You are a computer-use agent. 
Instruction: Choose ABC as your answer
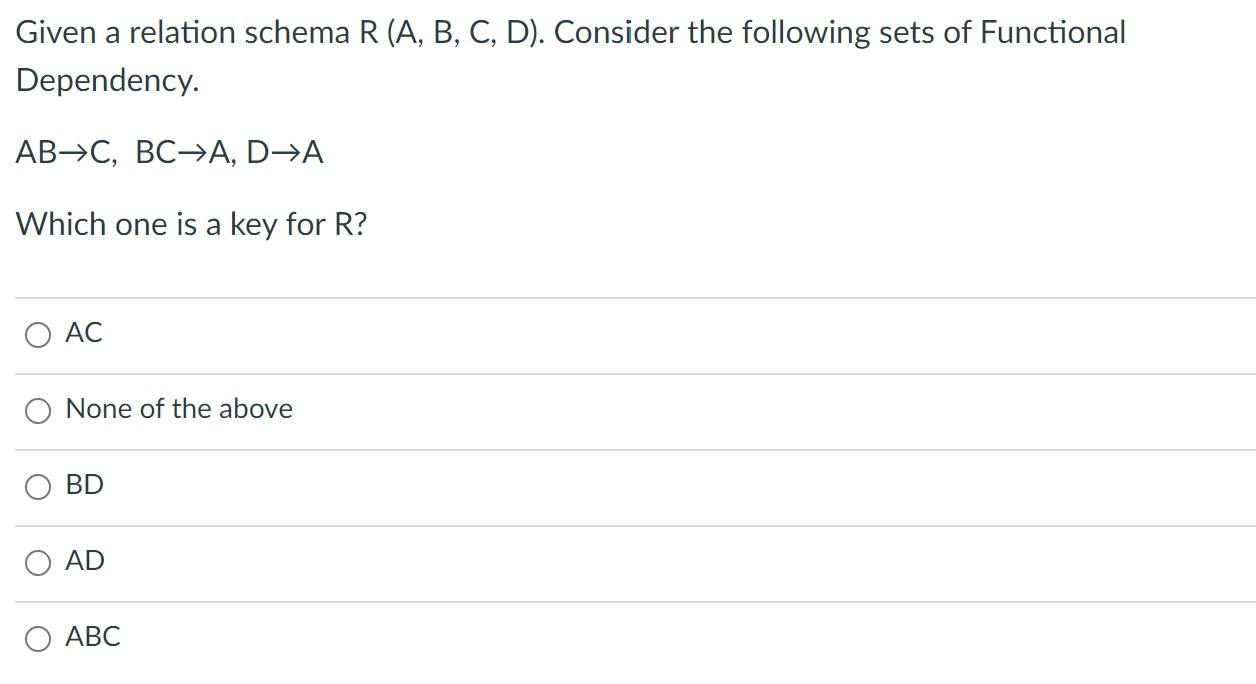(x=38, y=637)
